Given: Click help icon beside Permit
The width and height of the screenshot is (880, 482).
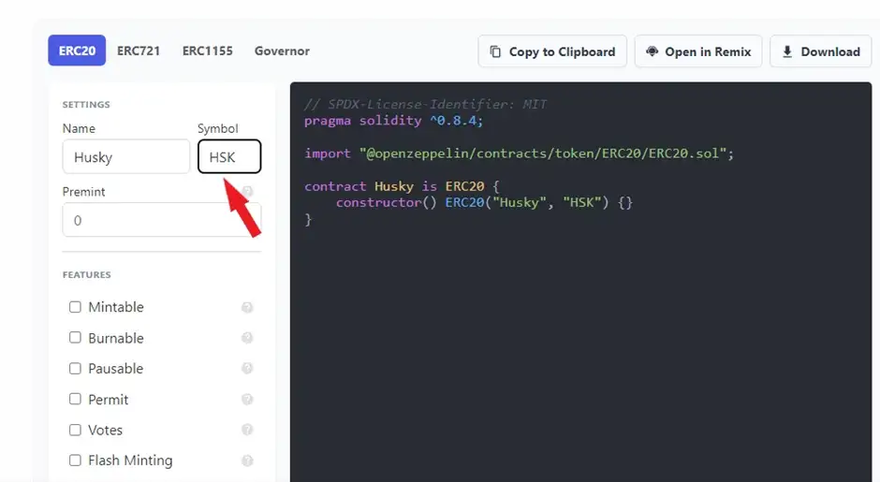Looking at the screenshot, I should point(247,400).
